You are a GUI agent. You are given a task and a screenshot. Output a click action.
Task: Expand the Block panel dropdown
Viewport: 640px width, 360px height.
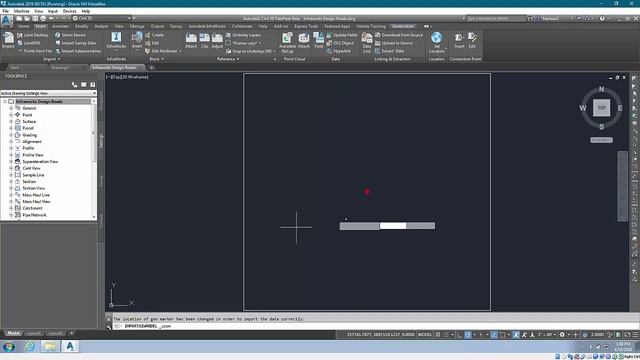157,59
